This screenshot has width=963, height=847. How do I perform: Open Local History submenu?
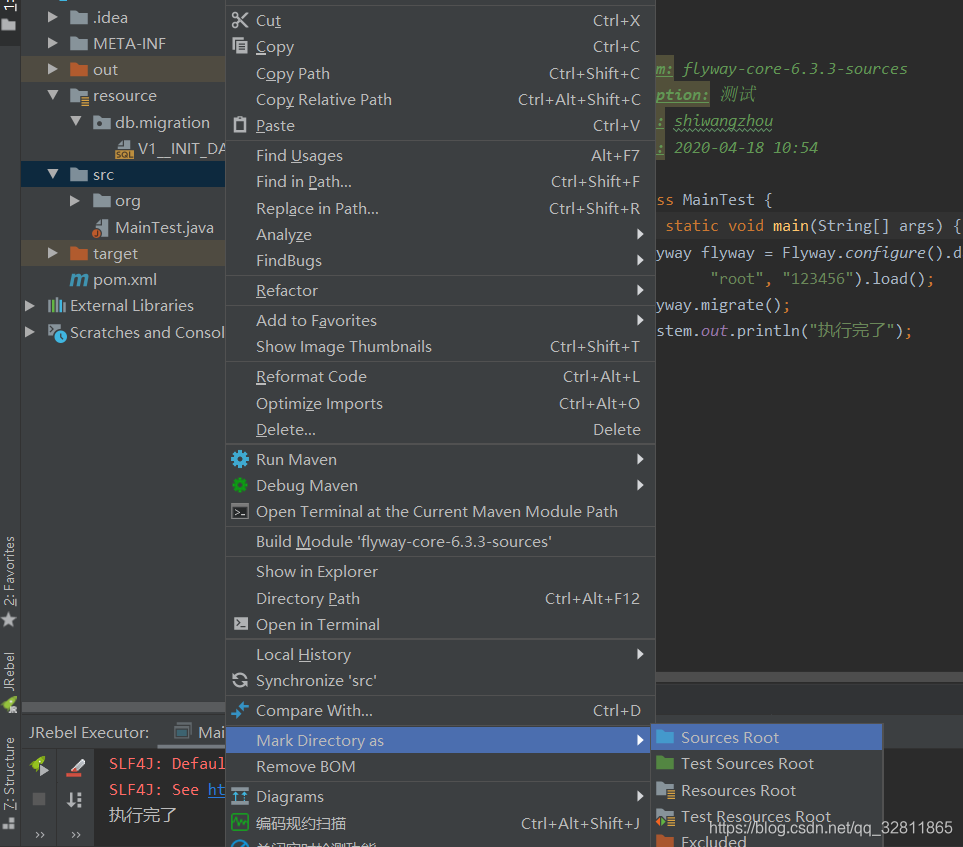point(440,655)
